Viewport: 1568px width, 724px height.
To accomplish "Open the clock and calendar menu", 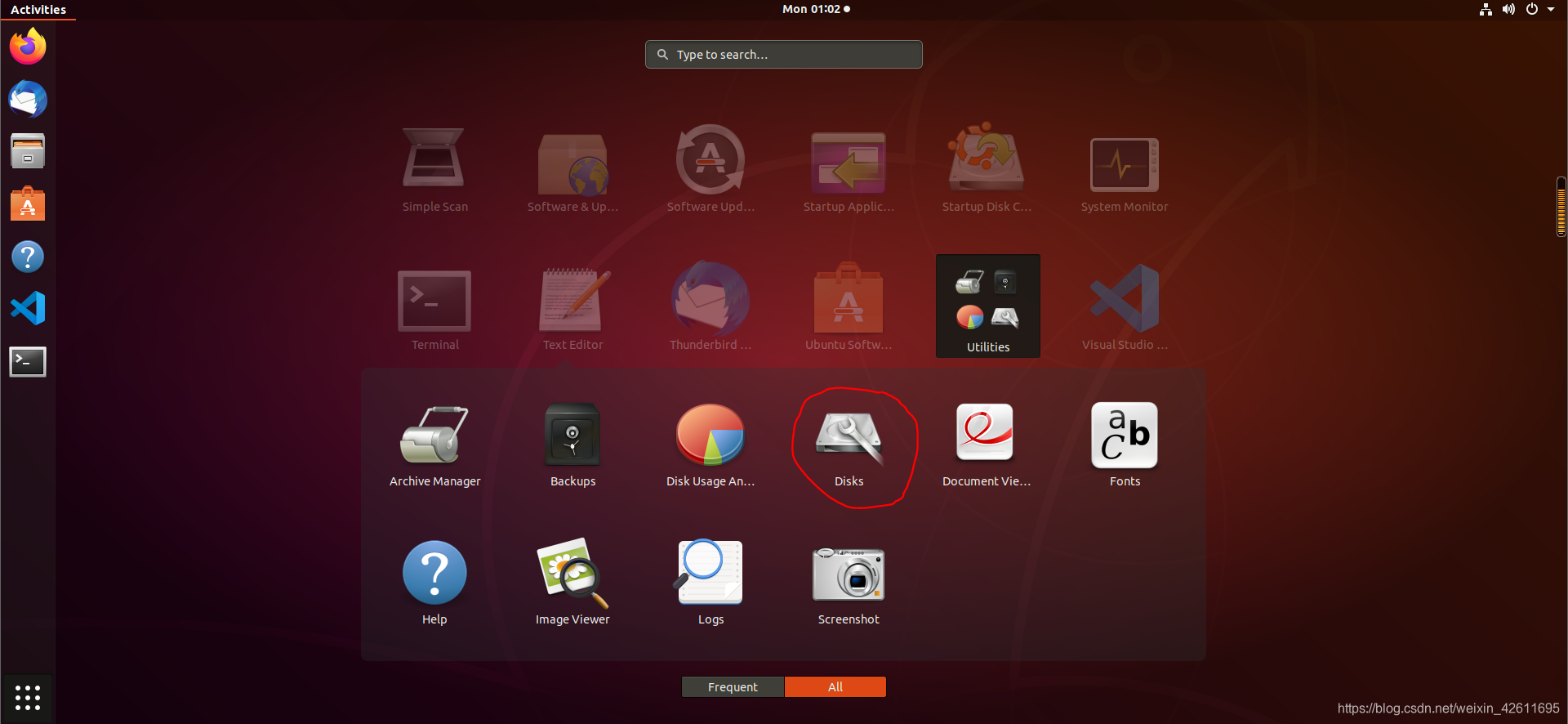I will 816,9.
